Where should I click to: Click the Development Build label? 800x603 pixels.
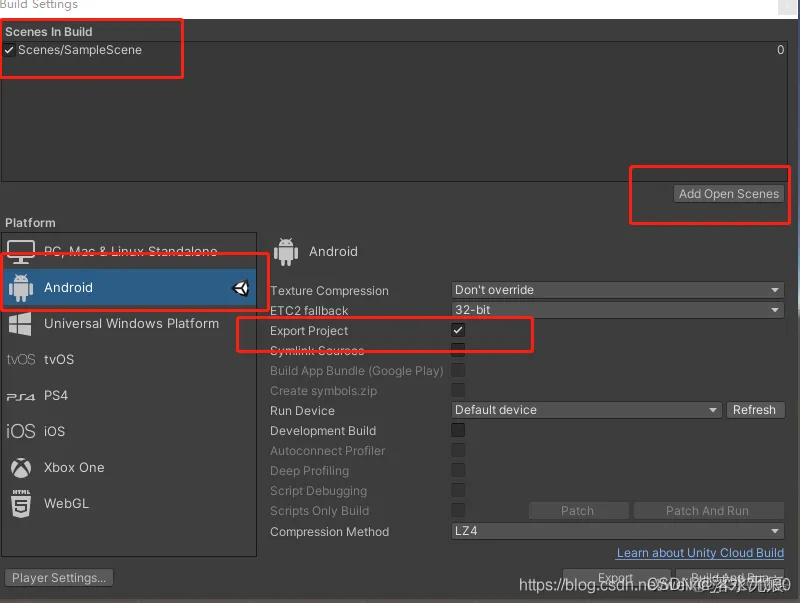click(323, 431)
